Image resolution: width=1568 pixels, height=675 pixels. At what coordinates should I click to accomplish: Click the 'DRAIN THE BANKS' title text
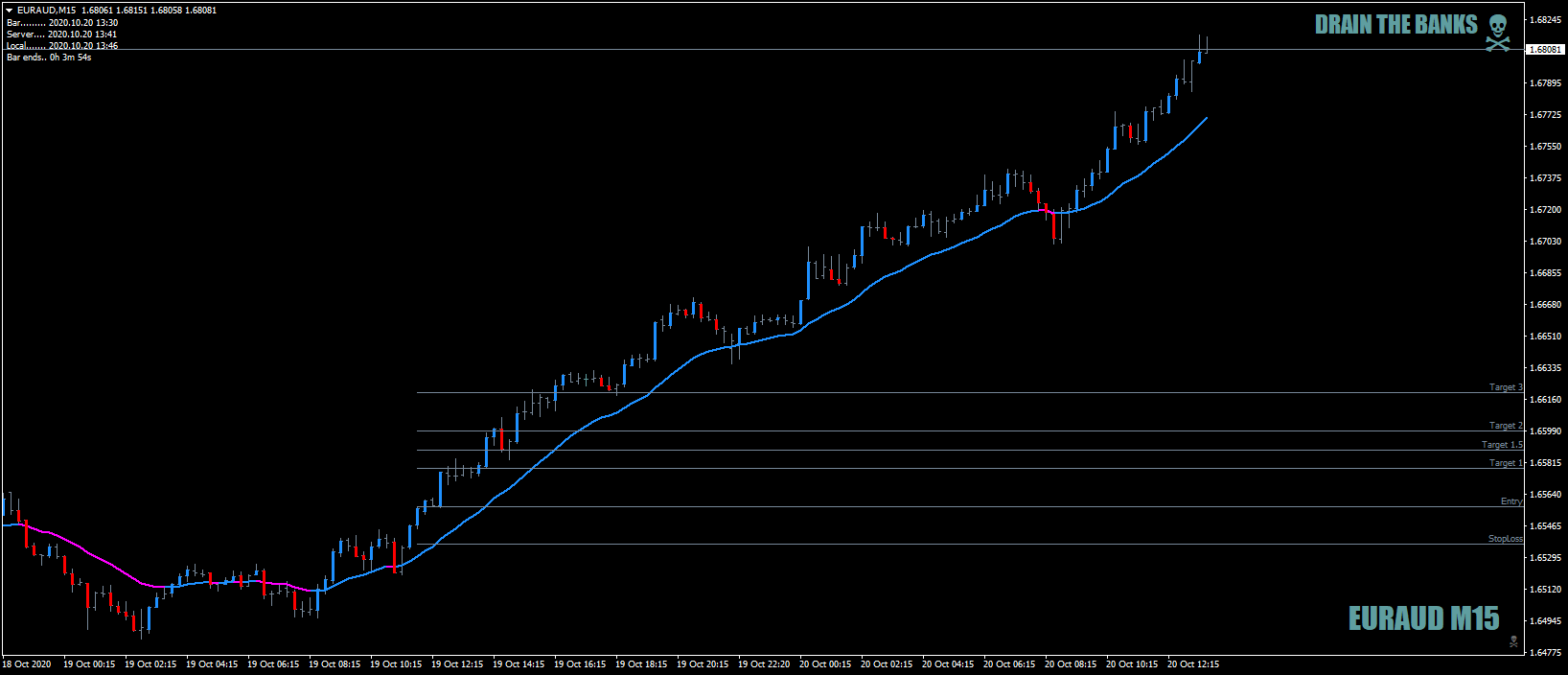1396,26
